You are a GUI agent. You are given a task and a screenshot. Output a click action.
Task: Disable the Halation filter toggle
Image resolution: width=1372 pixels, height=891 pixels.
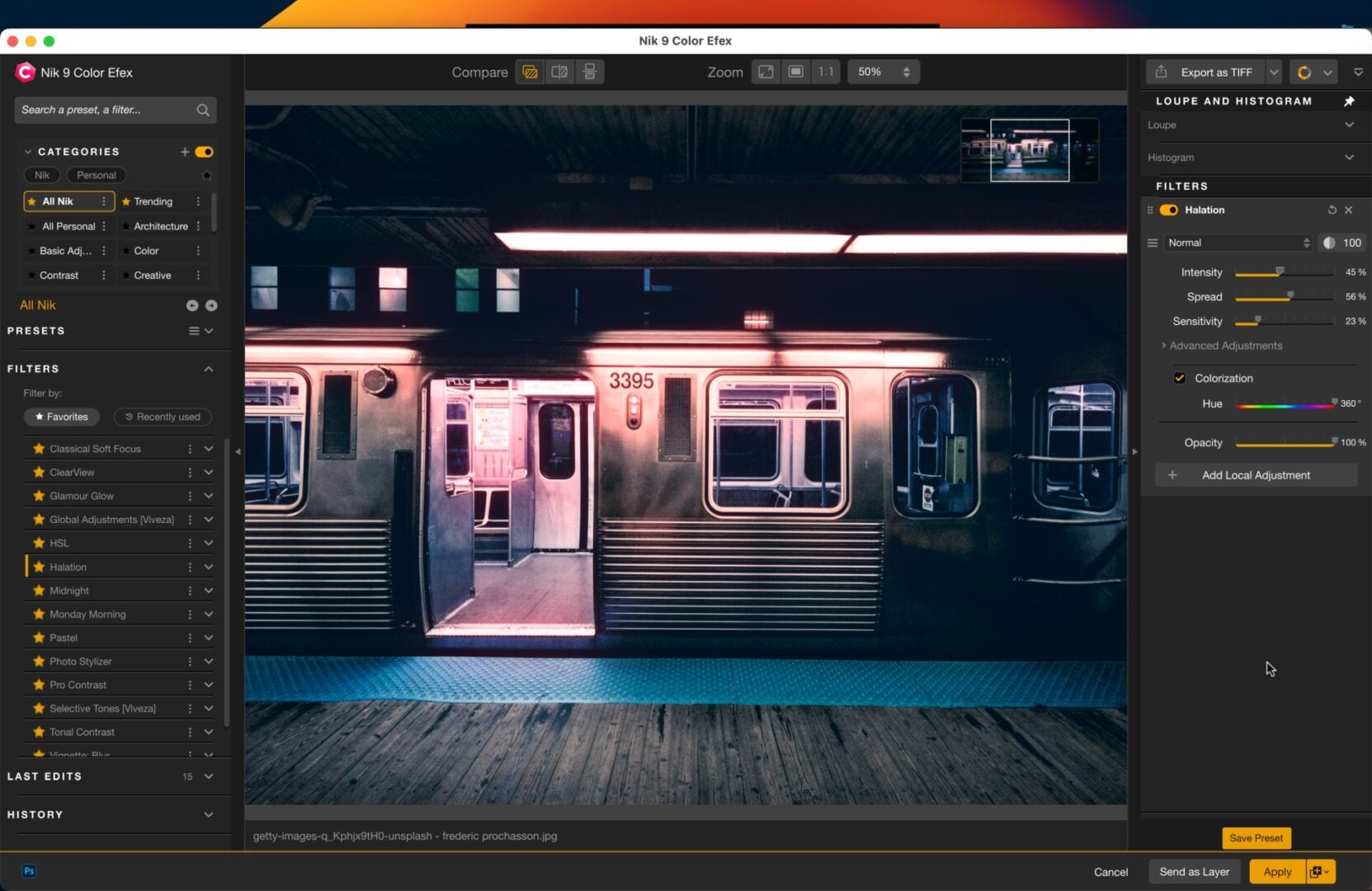[x=1168, y=210]
